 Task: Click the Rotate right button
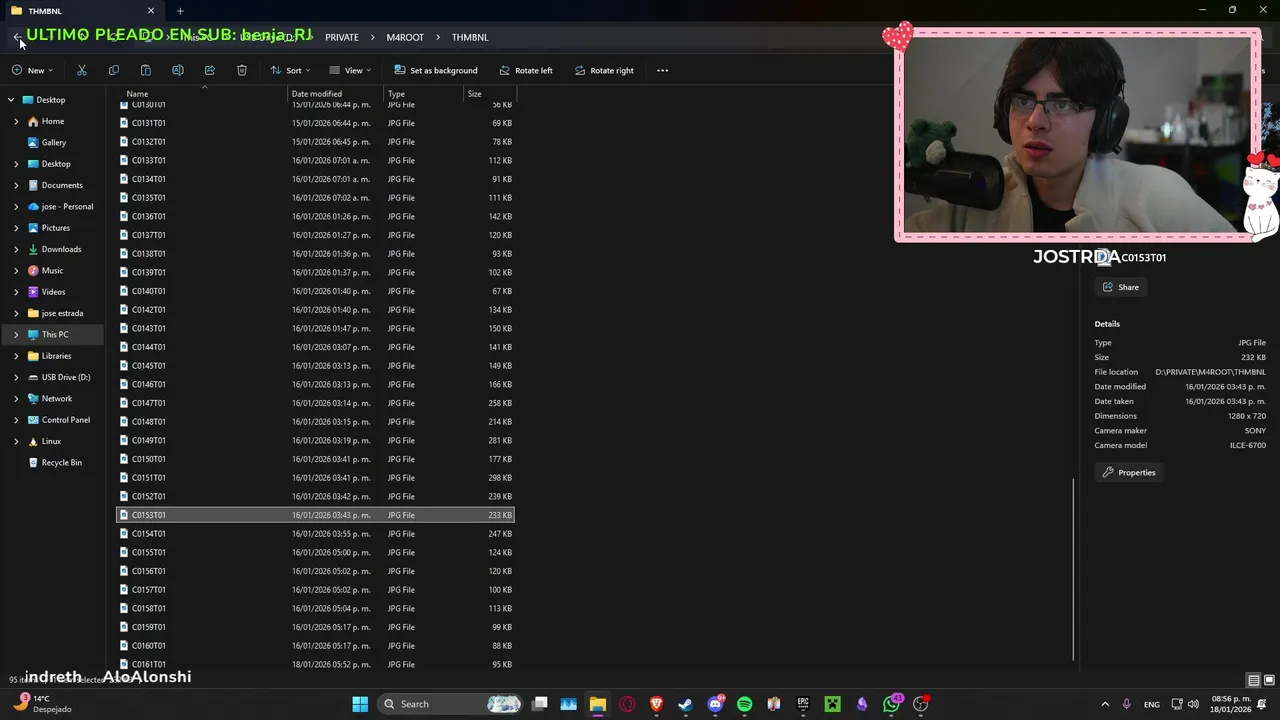pyautogui.click(x=605, y=70)
